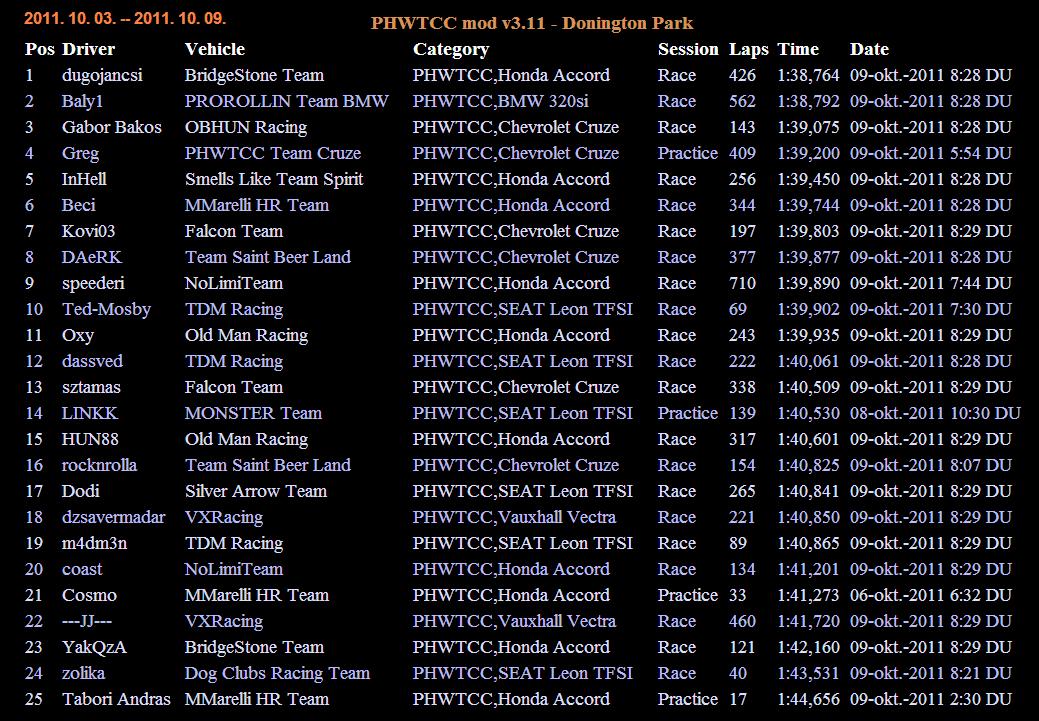The height and width of the screenshot is (721, 1039).
Task: Click the Laps column header
Action: (749, 50)
